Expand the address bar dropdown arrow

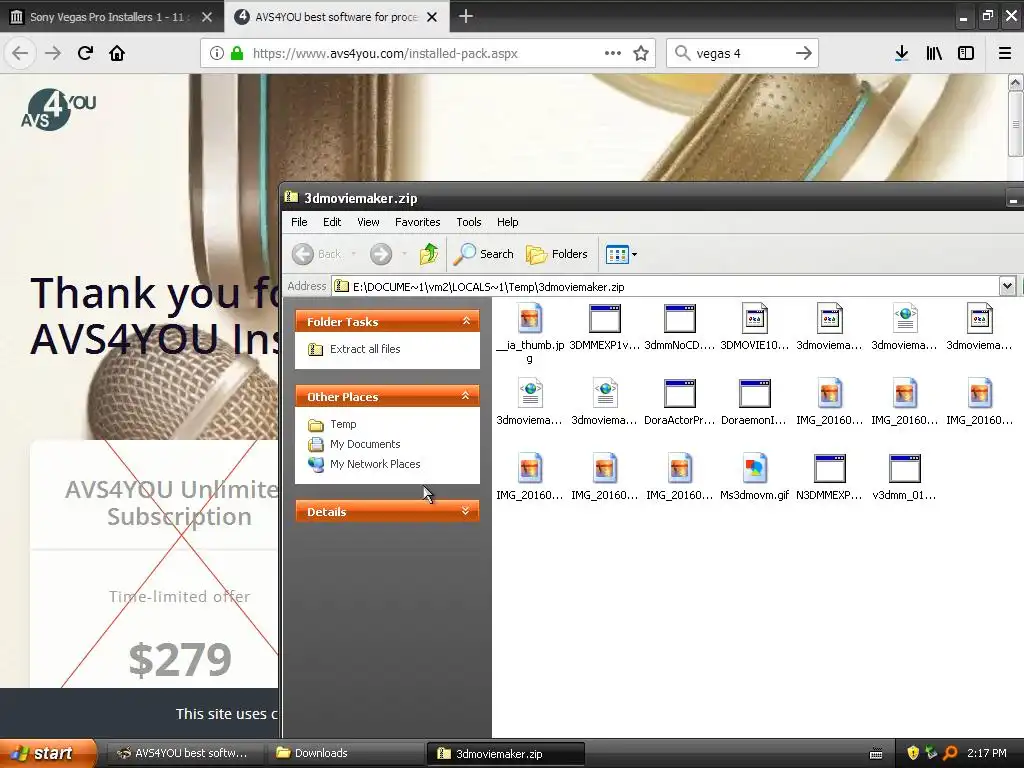click(1007, 286)
